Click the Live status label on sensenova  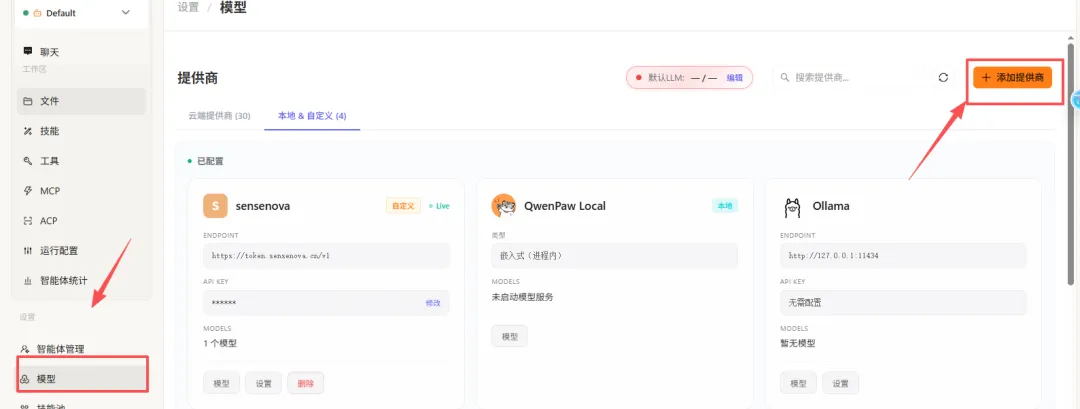pyautogui.click(x=439, y=206)
